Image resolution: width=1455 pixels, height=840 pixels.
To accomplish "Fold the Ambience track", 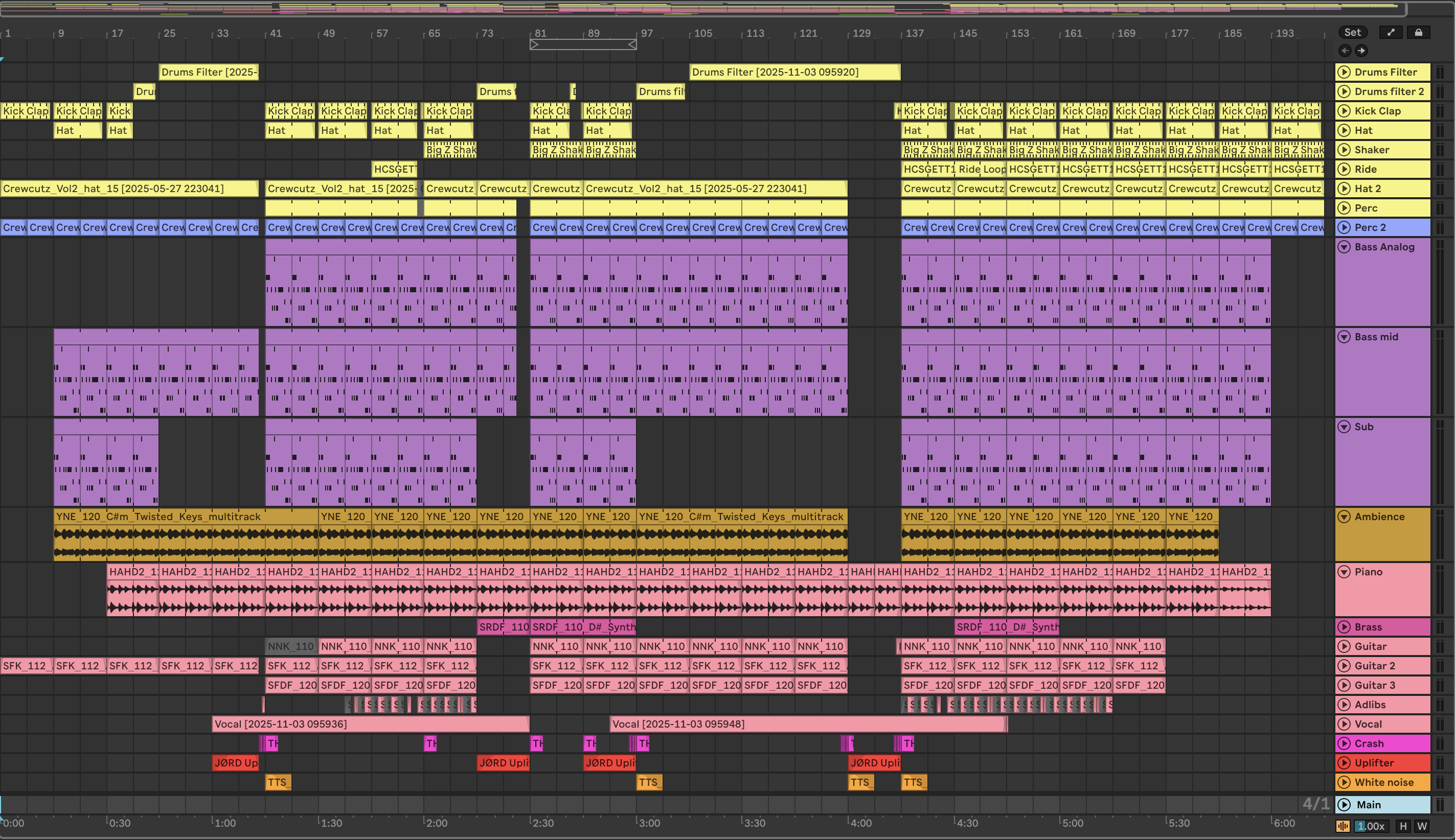I will click(1344, 517).
